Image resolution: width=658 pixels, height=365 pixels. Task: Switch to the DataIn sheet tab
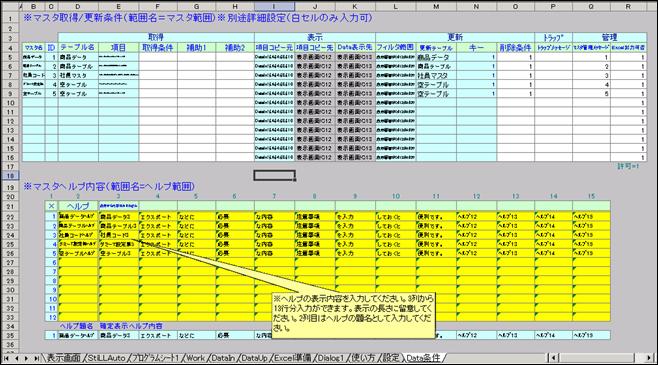[x=223, y=358]
